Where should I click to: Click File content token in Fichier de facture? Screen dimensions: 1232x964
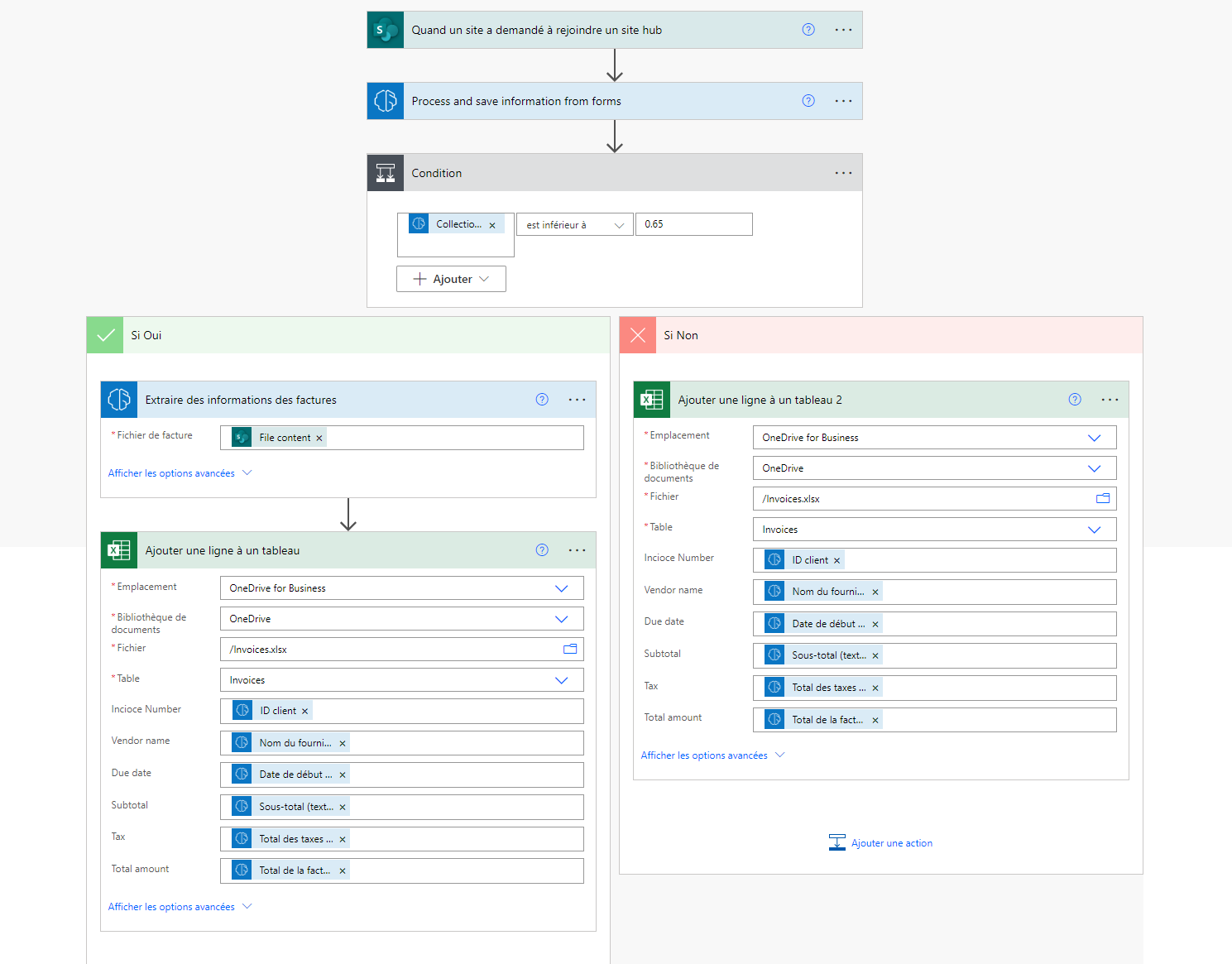coord(278,438)
